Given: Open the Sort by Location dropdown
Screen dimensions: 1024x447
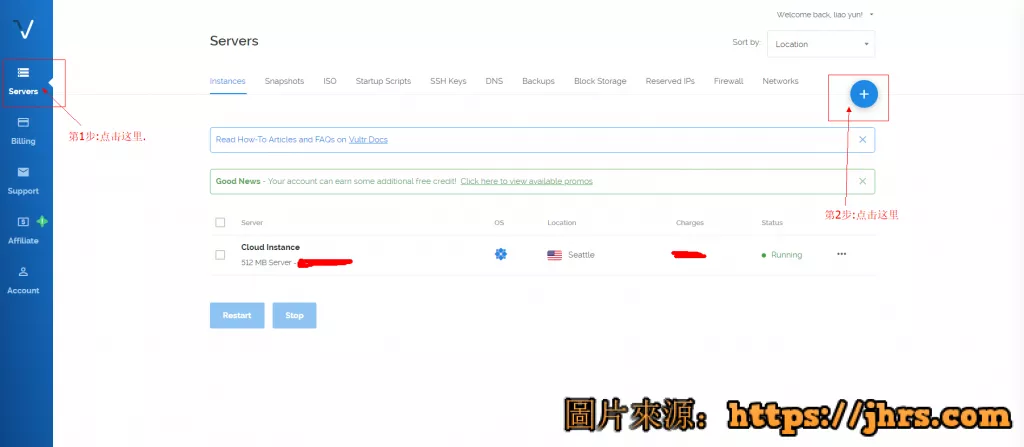Looking at the screenshot, I should 821,44.
